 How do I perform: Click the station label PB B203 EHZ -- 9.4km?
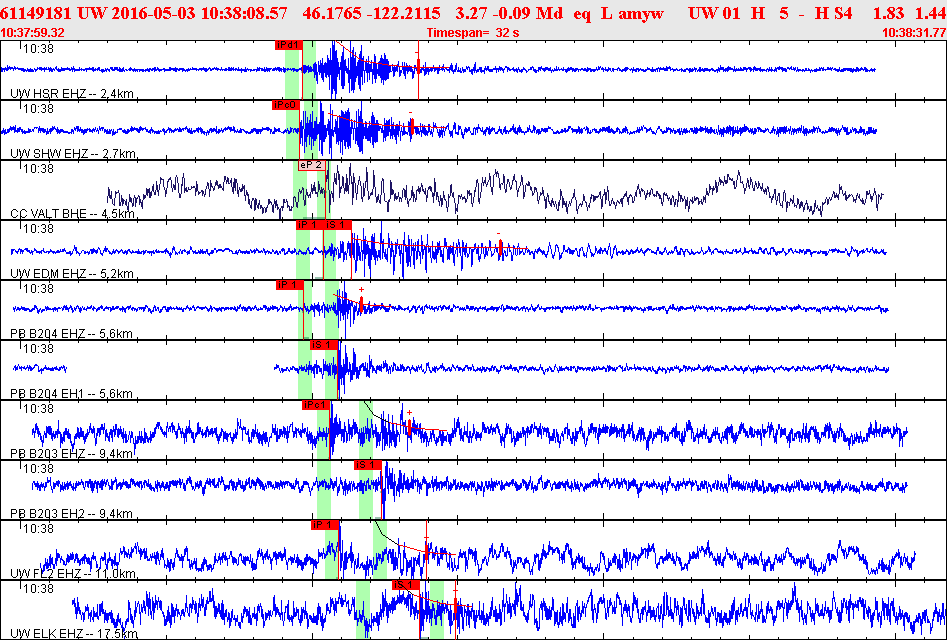[71, 453]
